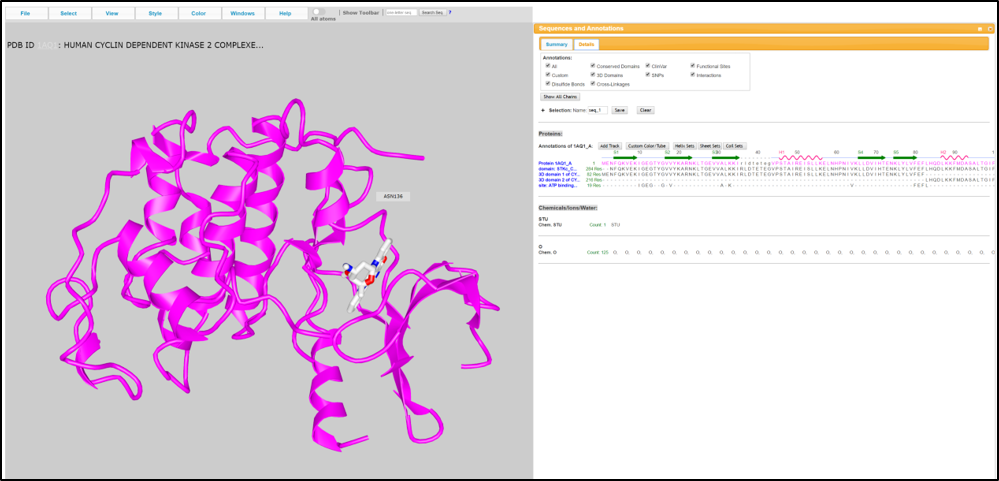Minimize the Sequences and Annotations panel
The height and width of the screenshot is (481, 999).
coord(980,29)
